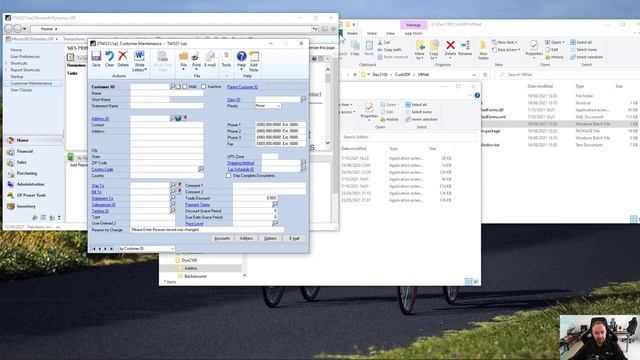Select AddIns folder in front Explorer tree
The image size is (640, 360).
point(191,268)
